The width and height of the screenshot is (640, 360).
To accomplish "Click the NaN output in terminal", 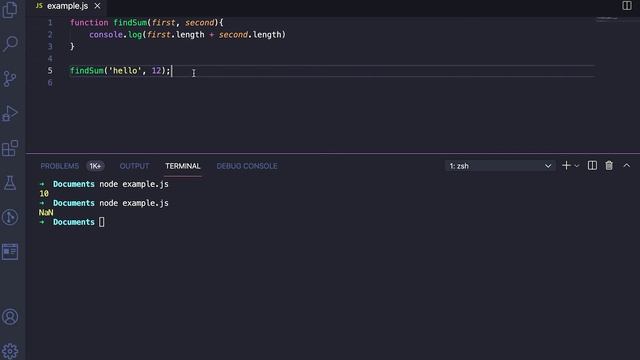I will coord(46,213).
